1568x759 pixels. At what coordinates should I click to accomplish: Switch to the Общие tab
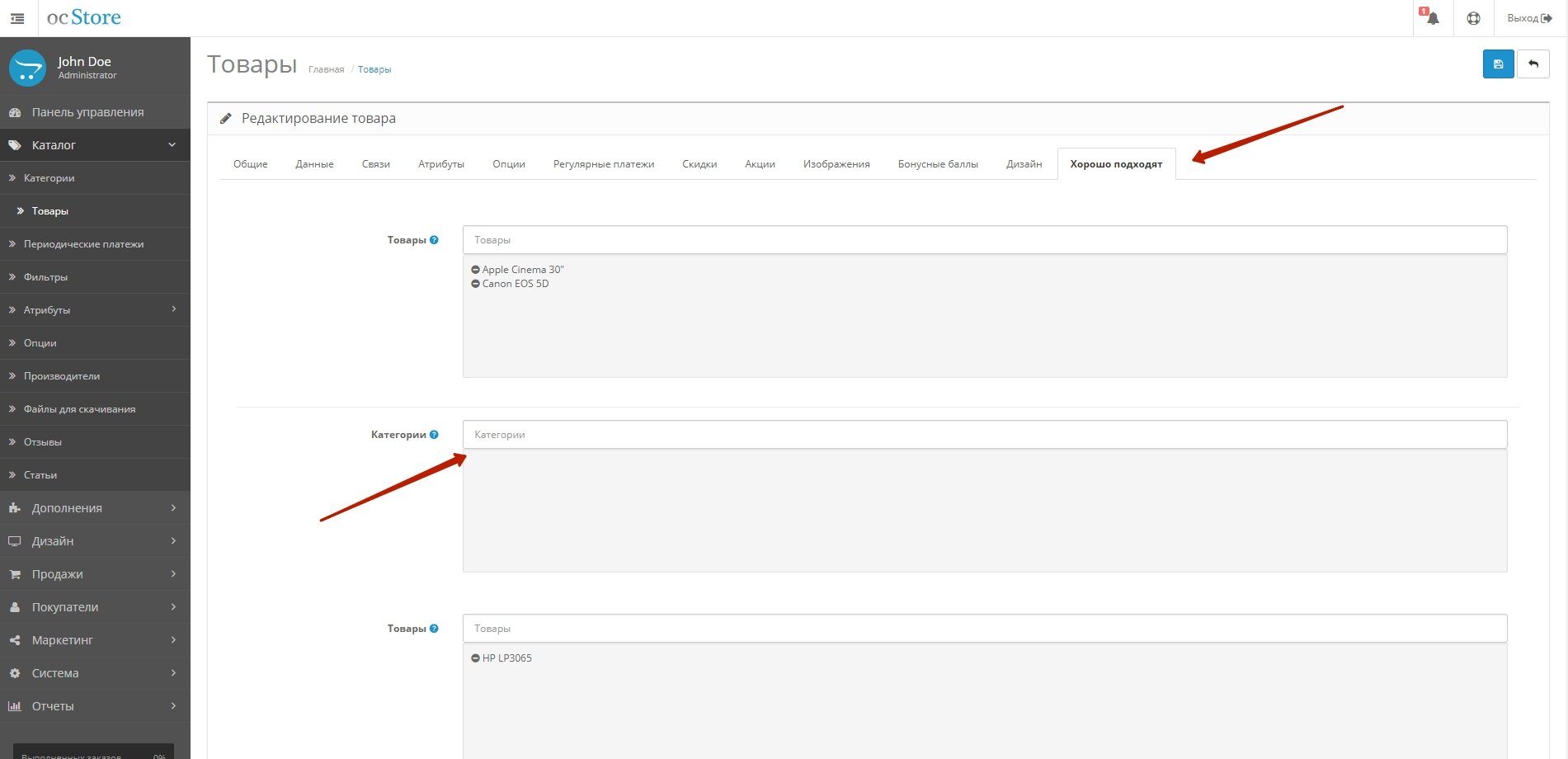pyautogui.click(x=250, y=164)
